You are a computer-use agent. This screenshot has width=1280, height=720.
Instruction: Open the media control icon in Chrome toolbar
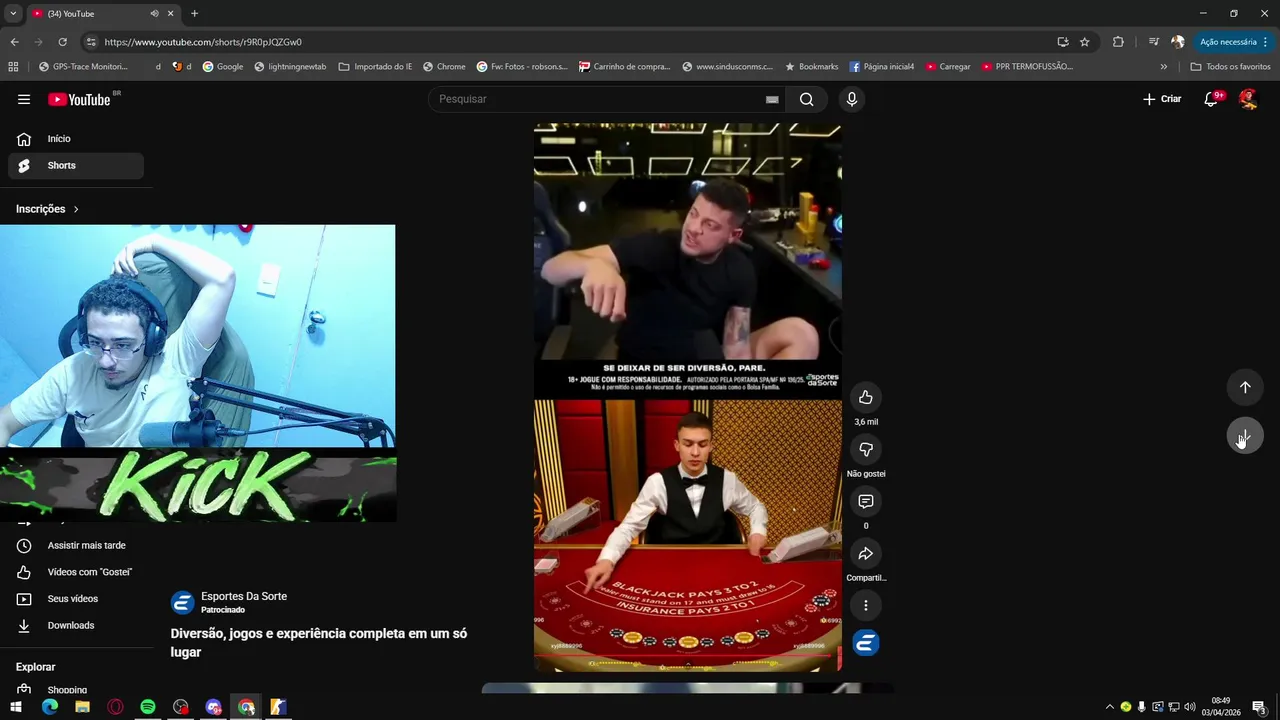pos(1153,42)
